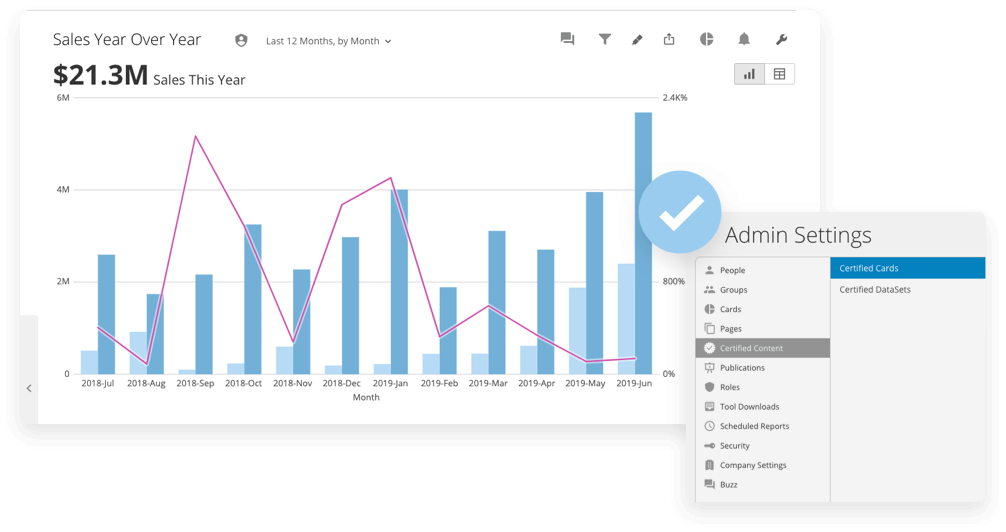
Task: Open Buzz in Admin Settings
Action: click(x=763, y=485)
